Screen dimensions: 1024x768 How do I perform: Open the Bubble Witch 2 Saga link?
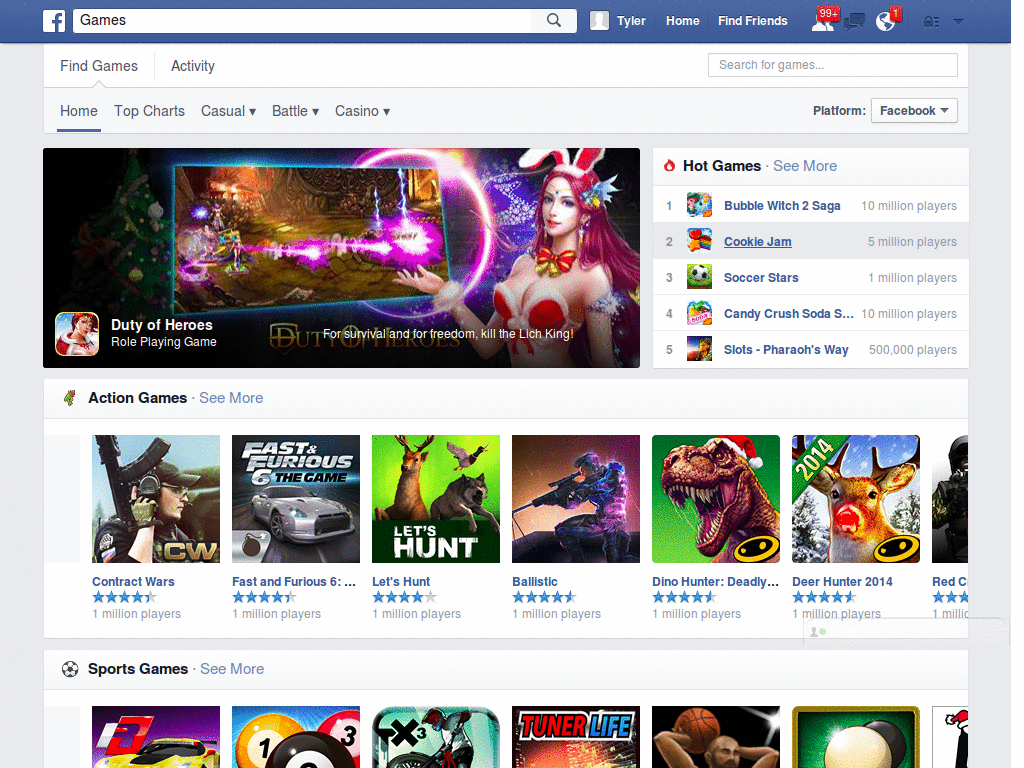[782, 206]
